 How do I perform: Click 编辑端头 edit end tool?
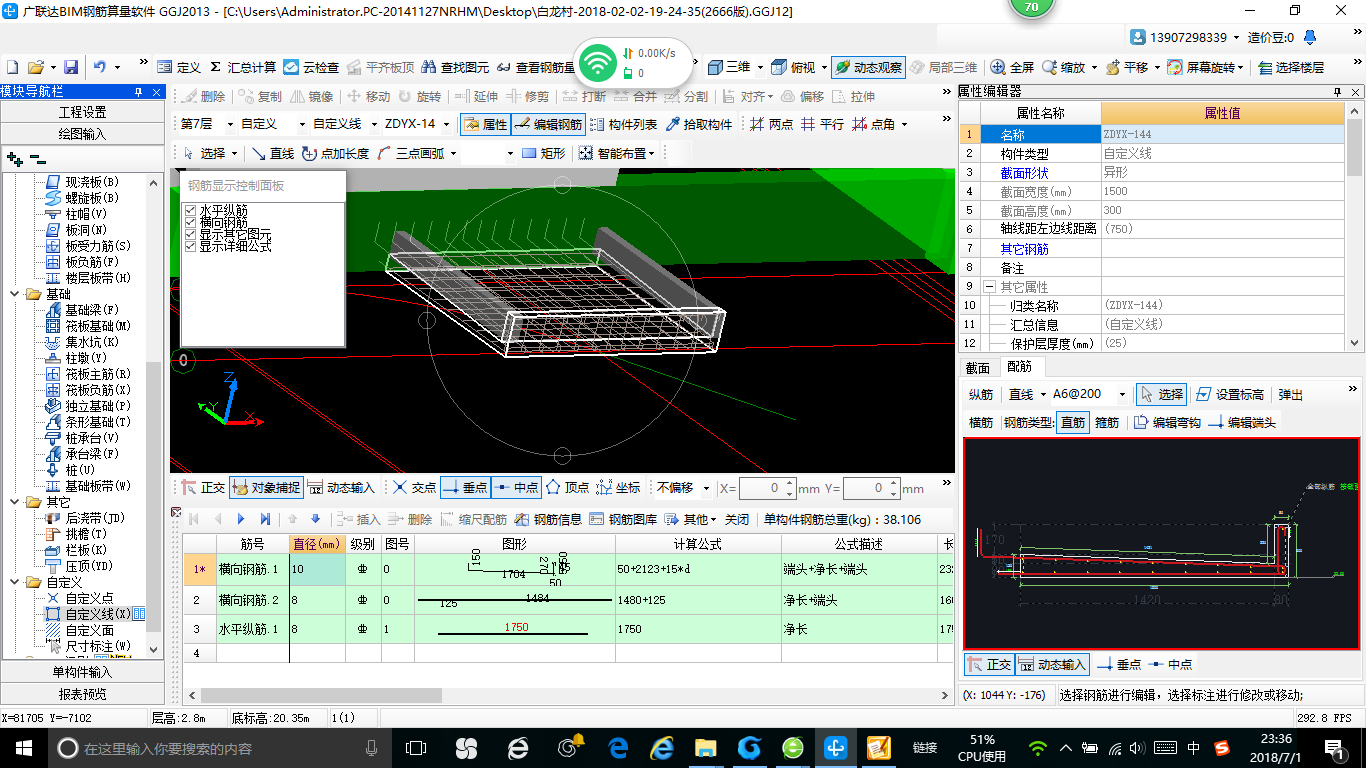coord(1242,422)
